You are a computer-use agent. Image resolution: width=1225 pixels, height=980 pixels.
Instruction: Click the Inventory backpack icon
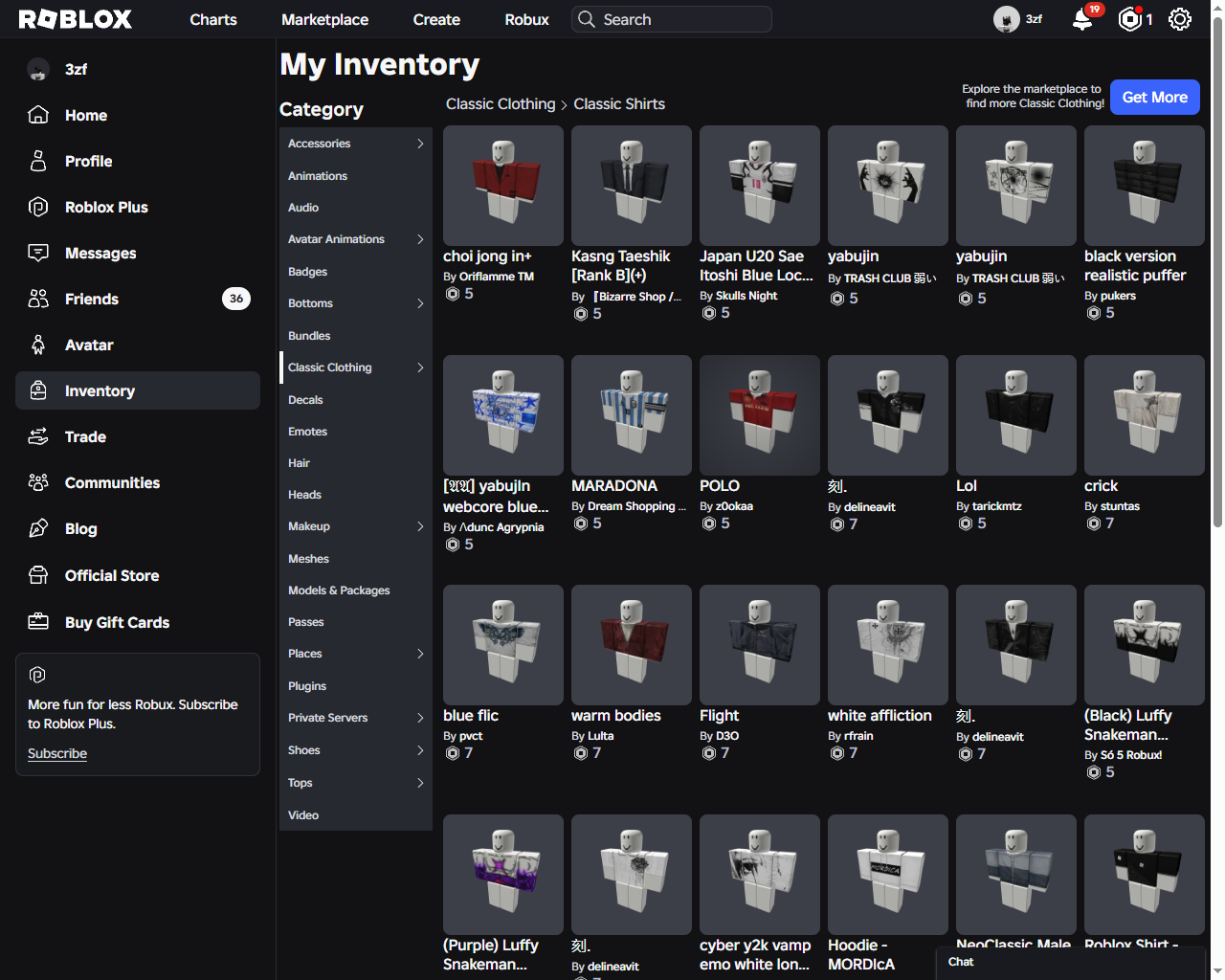[38, 390]
